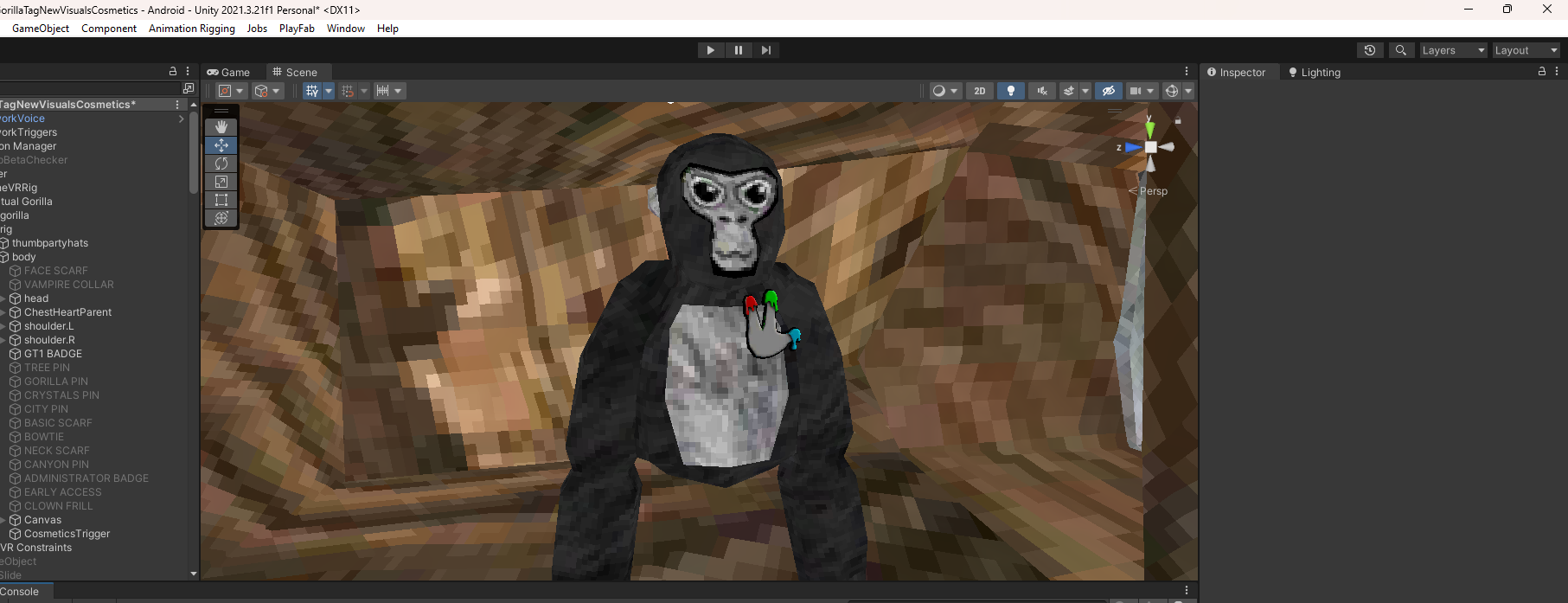Select 'ChestHeartParent' in the Hierarchy

click(x=67, y=312)
